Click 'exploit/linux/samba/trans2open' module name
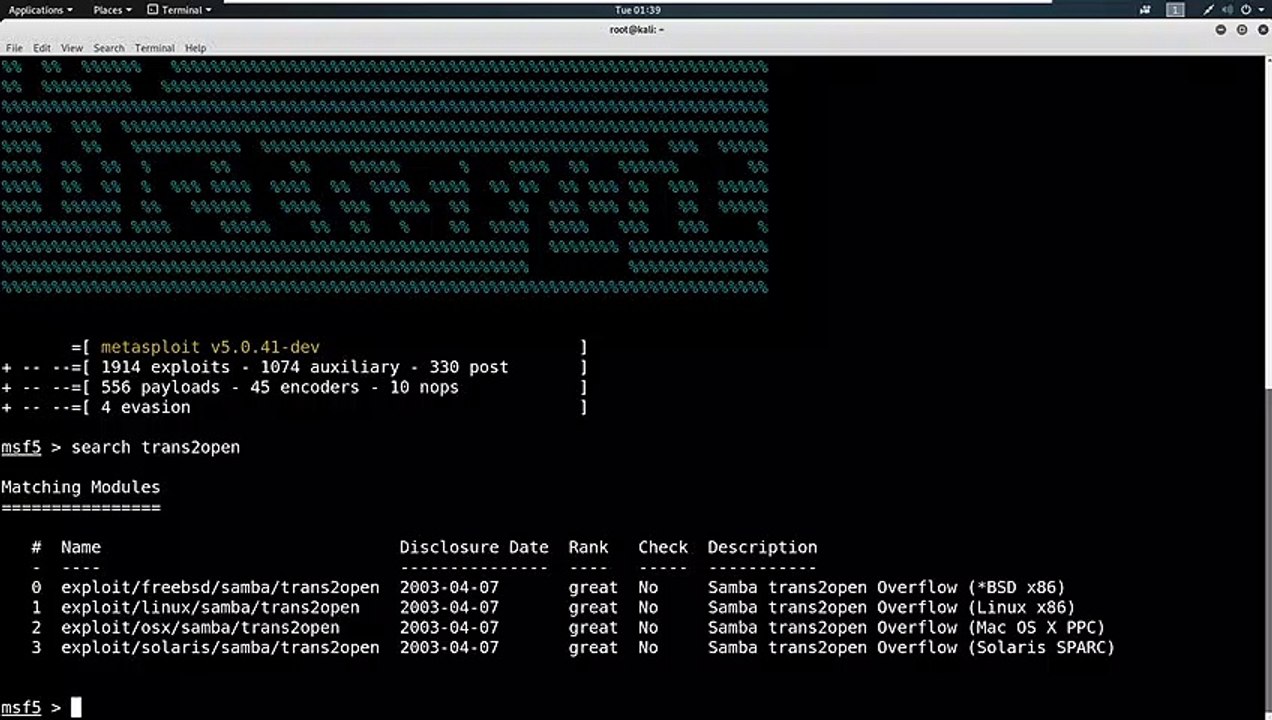 click(x=210, y=607)
